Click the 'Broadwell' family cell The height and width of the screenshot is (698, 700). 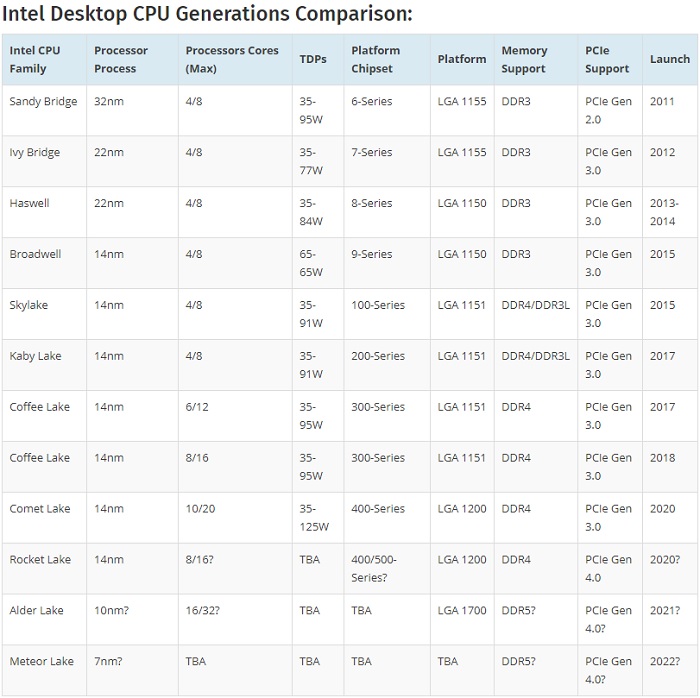(x=35, y=254)
